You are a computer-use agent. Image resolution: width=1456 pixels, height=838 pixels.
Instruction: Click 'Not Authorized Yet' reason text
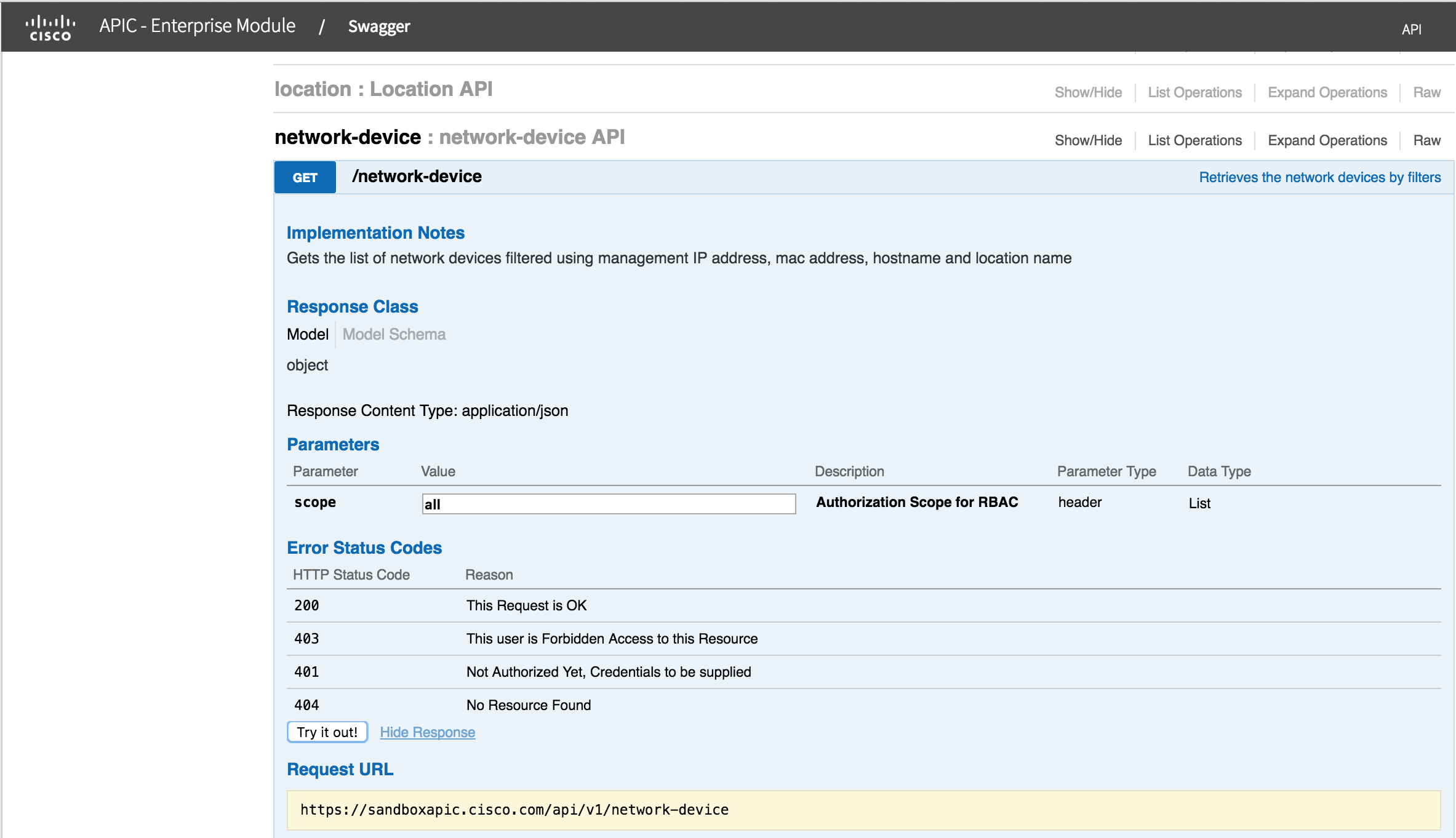609,672
